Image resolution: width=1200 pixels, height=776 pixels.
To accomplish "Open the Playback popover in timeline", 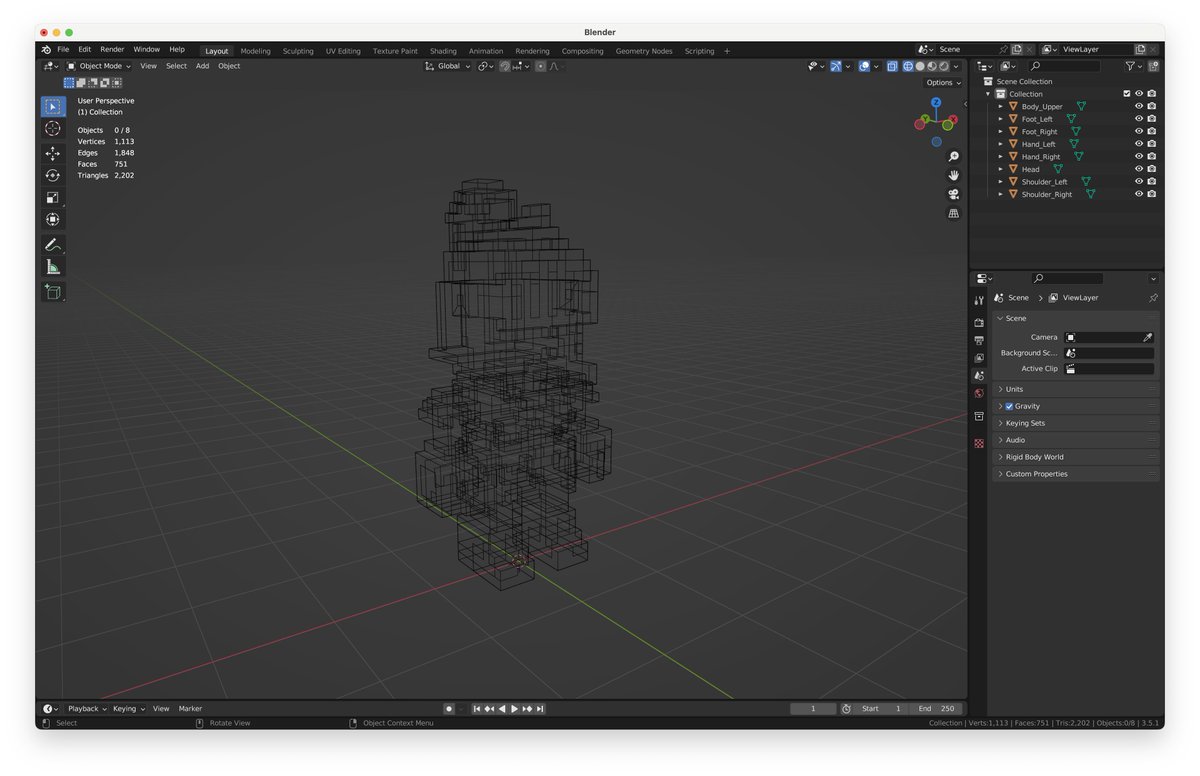I will tap(86, 709).
